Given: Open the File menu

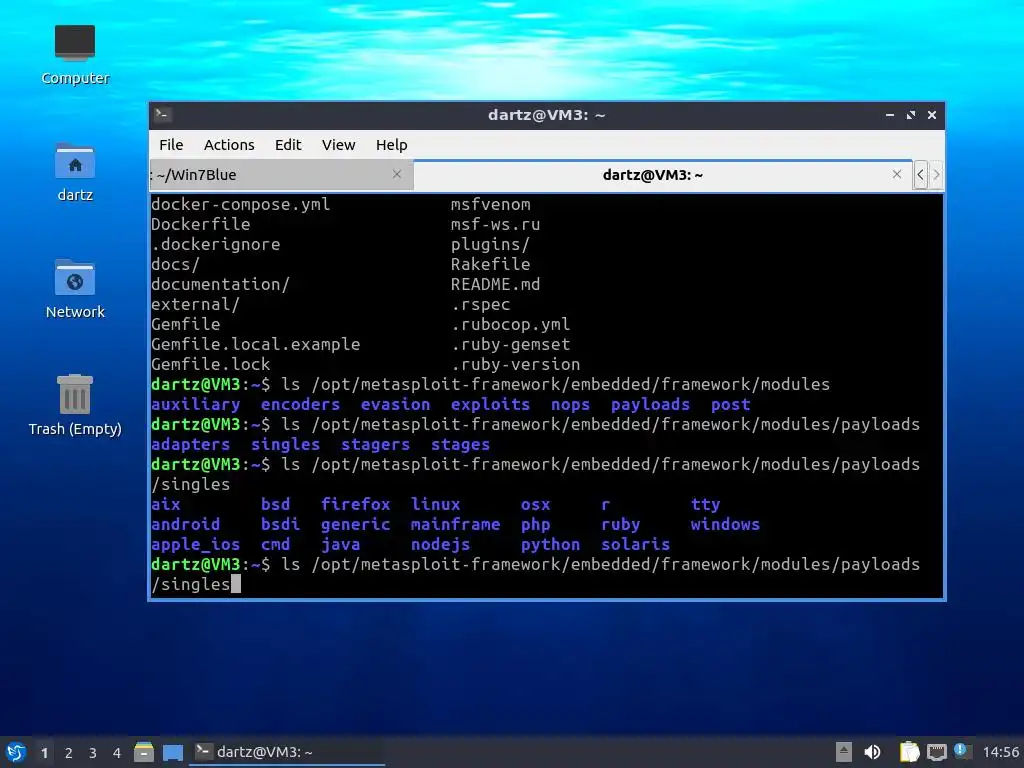Looking at the screenshot, I should pos(171,144).
